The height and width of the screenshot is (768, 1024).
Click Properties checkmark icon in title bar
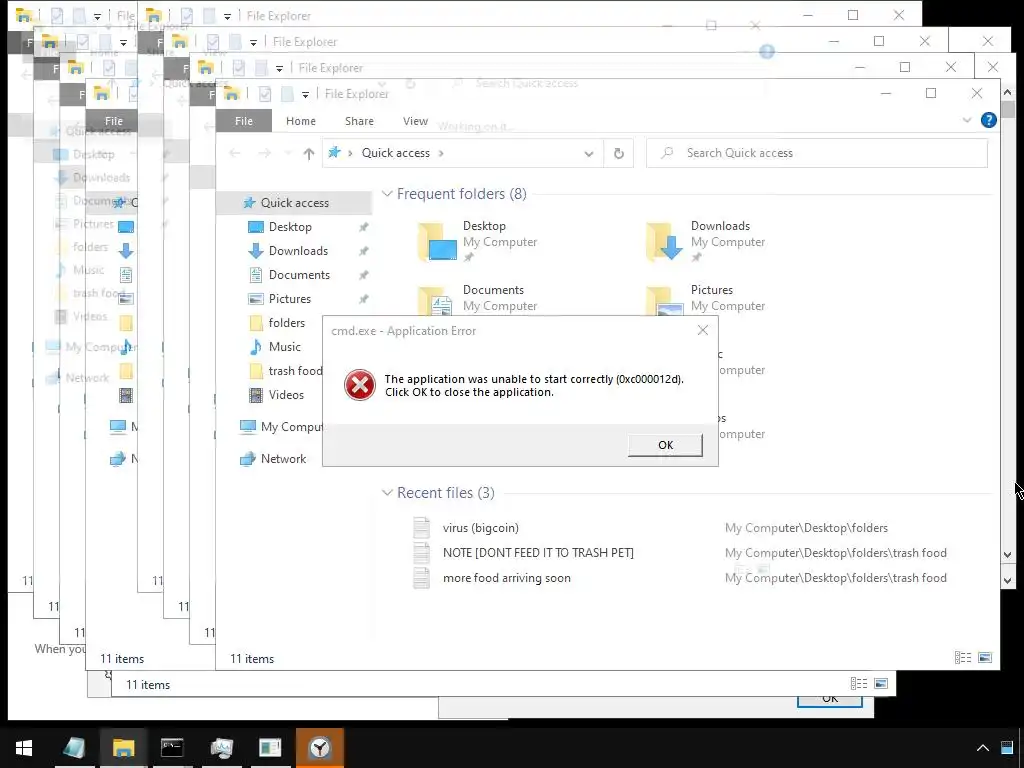pyautogui.click(x=265, y=94)
